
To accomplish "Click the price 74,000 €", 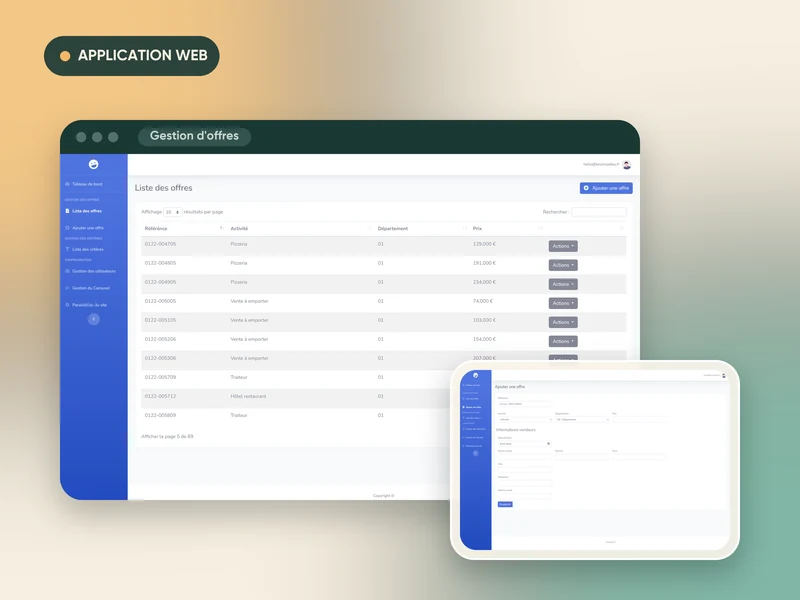I will (x=483, y=301).
